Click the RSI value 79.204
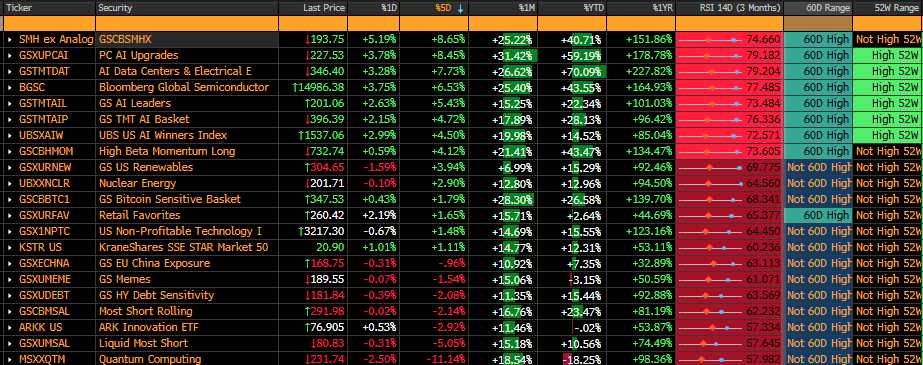The height and width of the screenshot is (365, 923). [x=763, y=71]
